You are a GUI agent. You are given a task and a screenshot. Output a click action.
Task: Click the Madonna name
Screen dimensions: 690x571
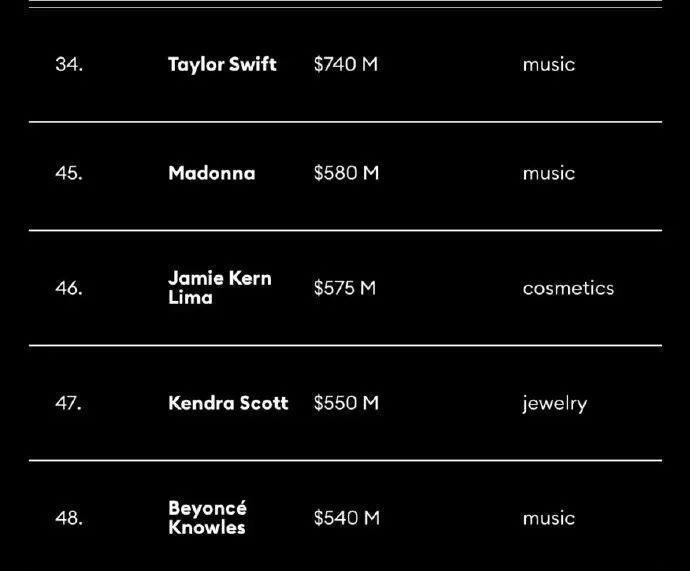211,173
